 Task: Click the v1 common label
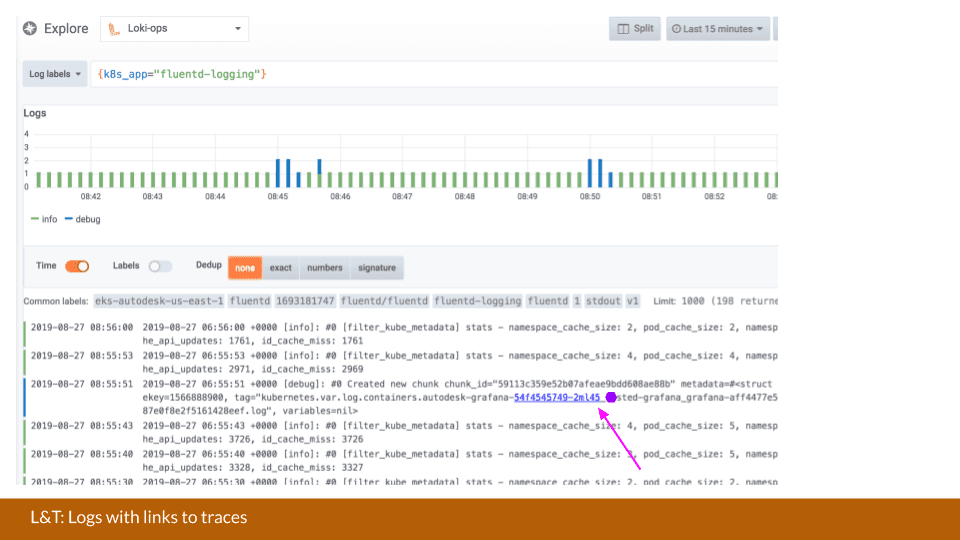(632, 301)
